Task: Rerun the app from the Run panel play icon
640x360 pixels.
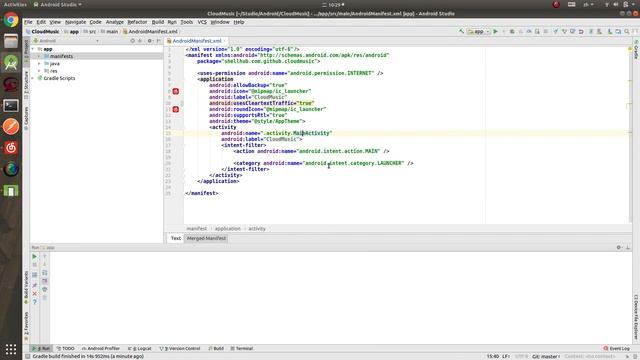Action: [35, 256]
